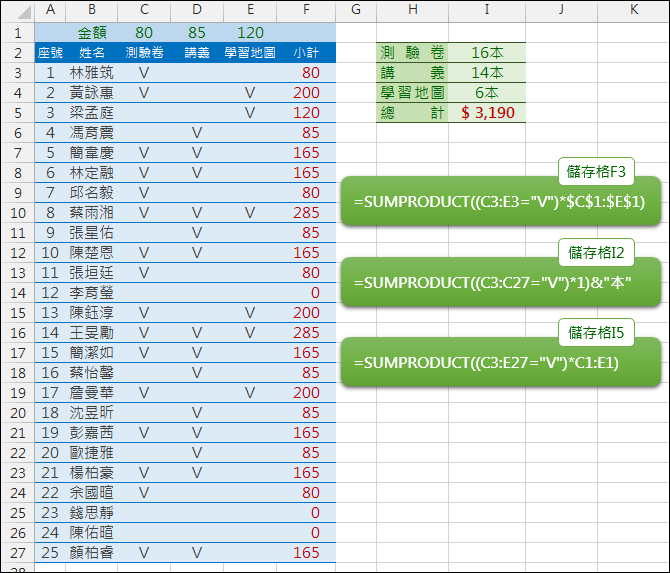Select name cell 陳楚恩
The height and width of the screenshot is (573, 670).
[92, 253]
